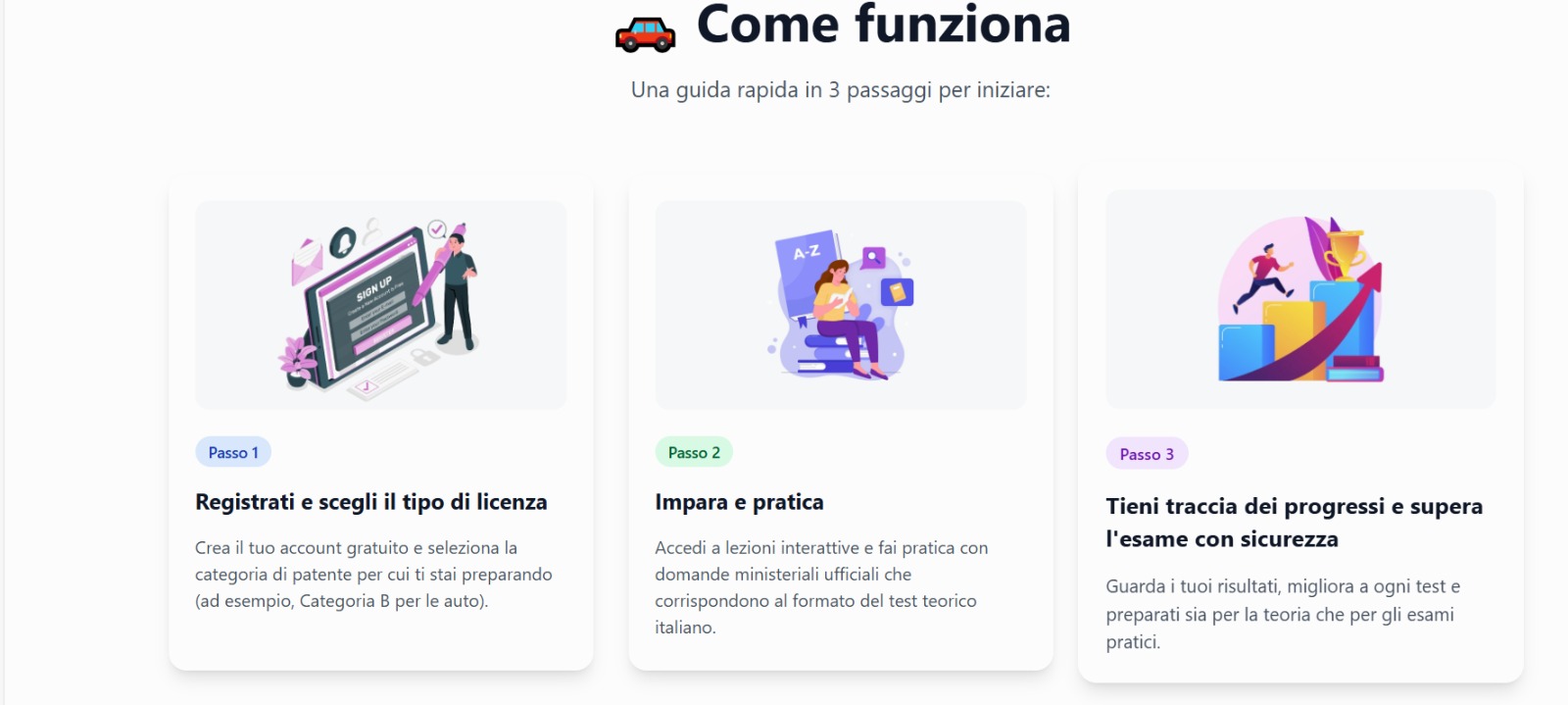Click the 'Una guida rapida in 3 passaggi' subtitle

(840, 90)
